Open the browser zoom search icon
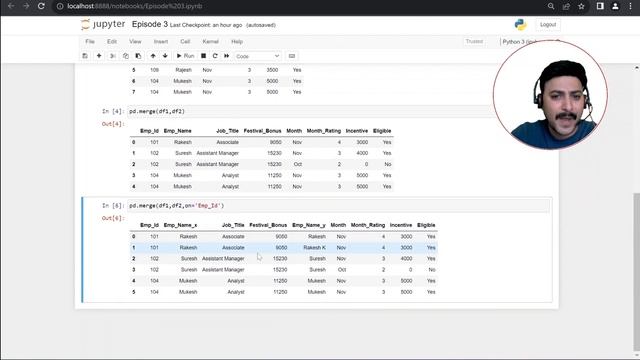Image resolution: width=640 pixels, height=360 pixels. pos(551,6)
